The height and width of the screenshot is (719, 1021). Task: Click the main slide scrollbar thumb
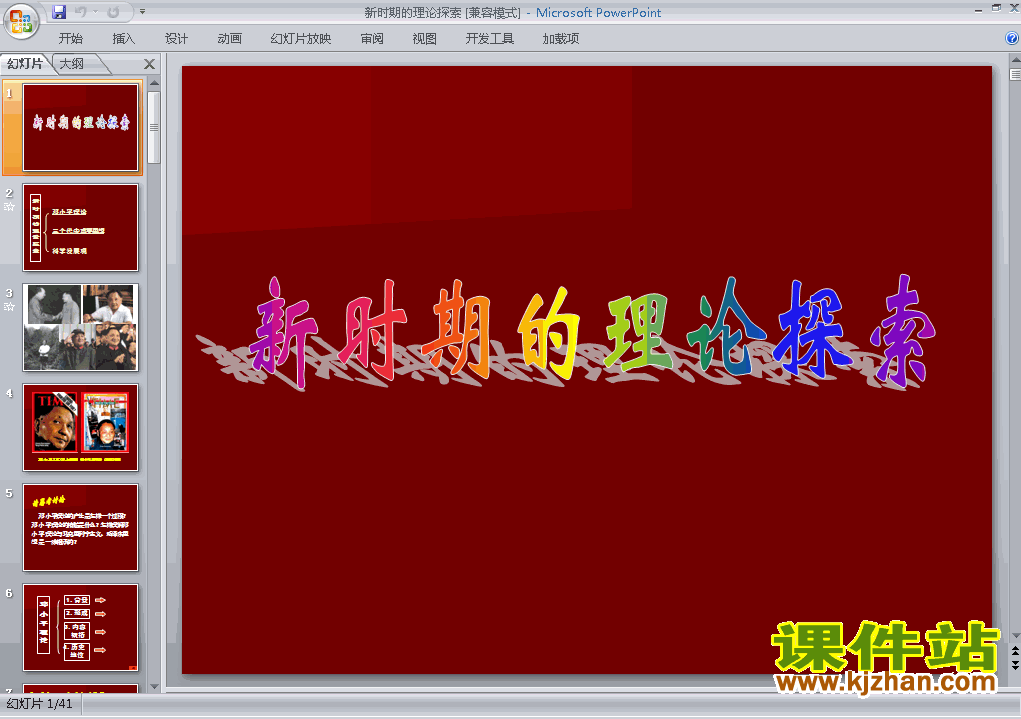1015,74
